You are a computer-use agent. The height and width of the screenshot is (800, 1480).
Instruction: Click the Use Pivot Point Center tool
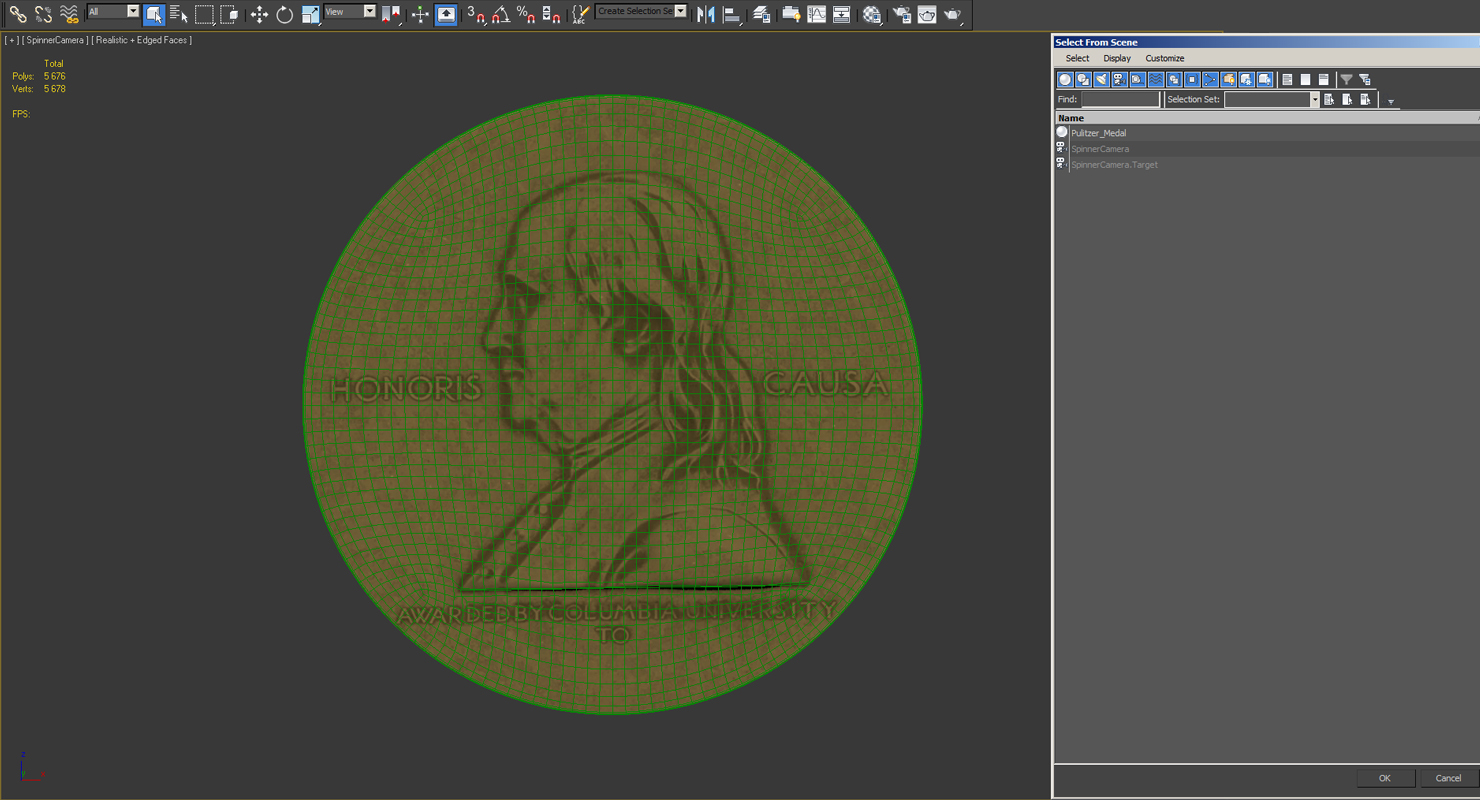pyautogui.click(x=391, y=14)
